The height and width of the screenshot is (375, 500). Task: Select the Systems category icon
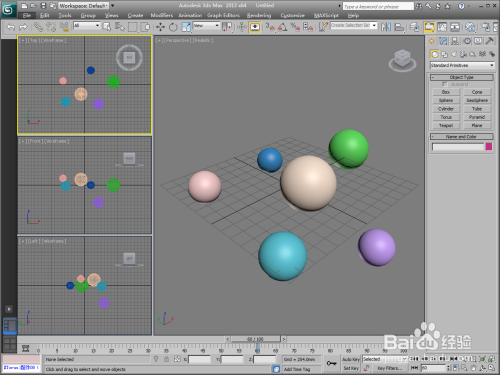[x=491, y=54]
